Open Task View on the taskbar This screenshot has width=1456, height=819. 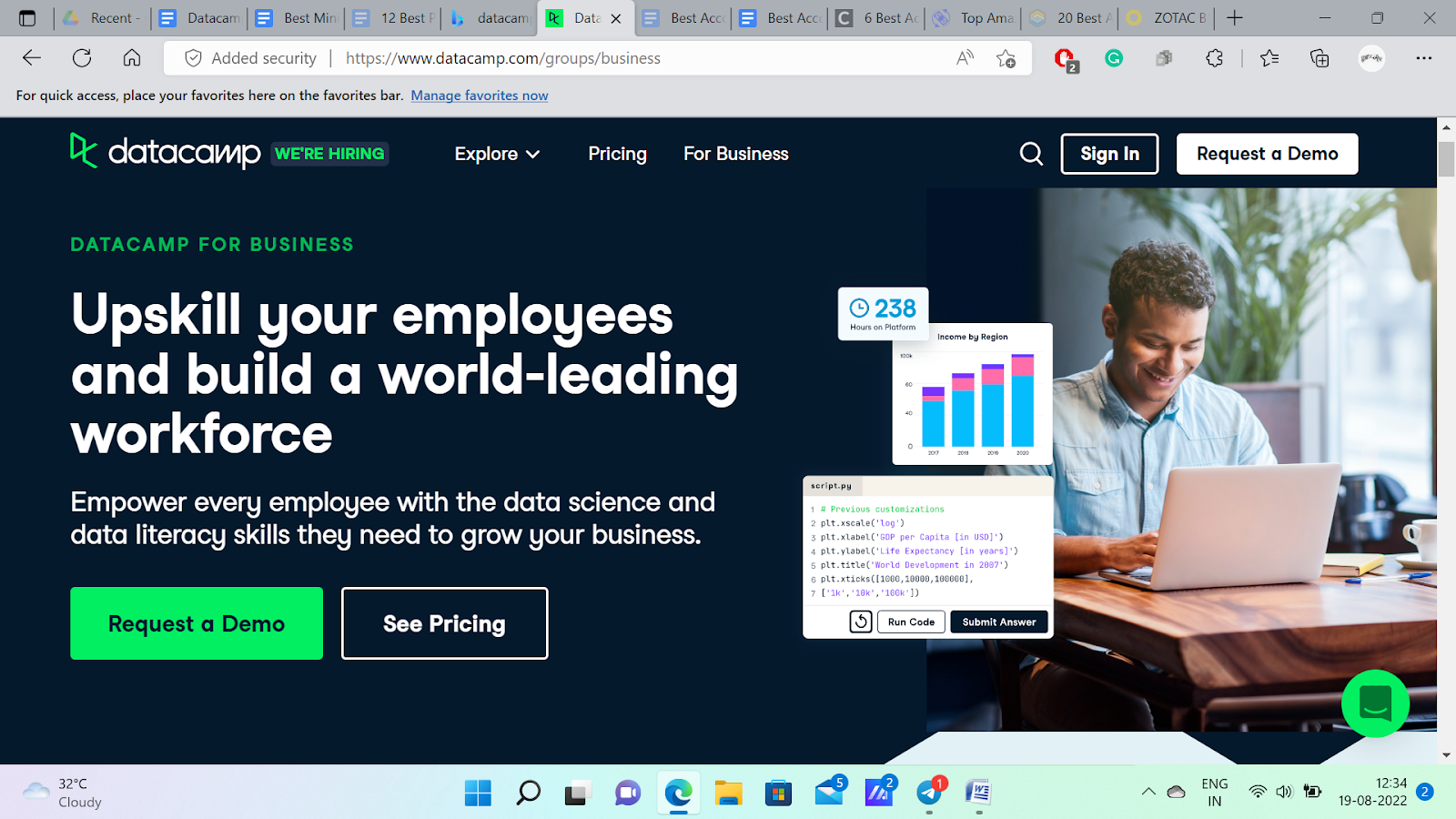577,793
